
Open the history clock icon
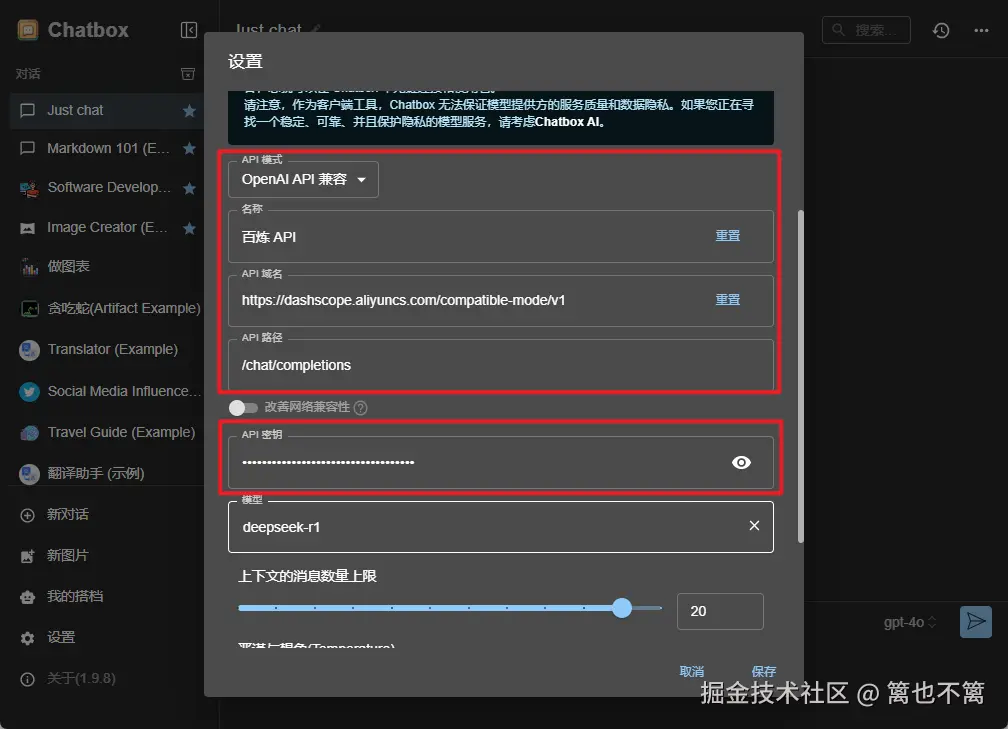[x=941, y=30]
